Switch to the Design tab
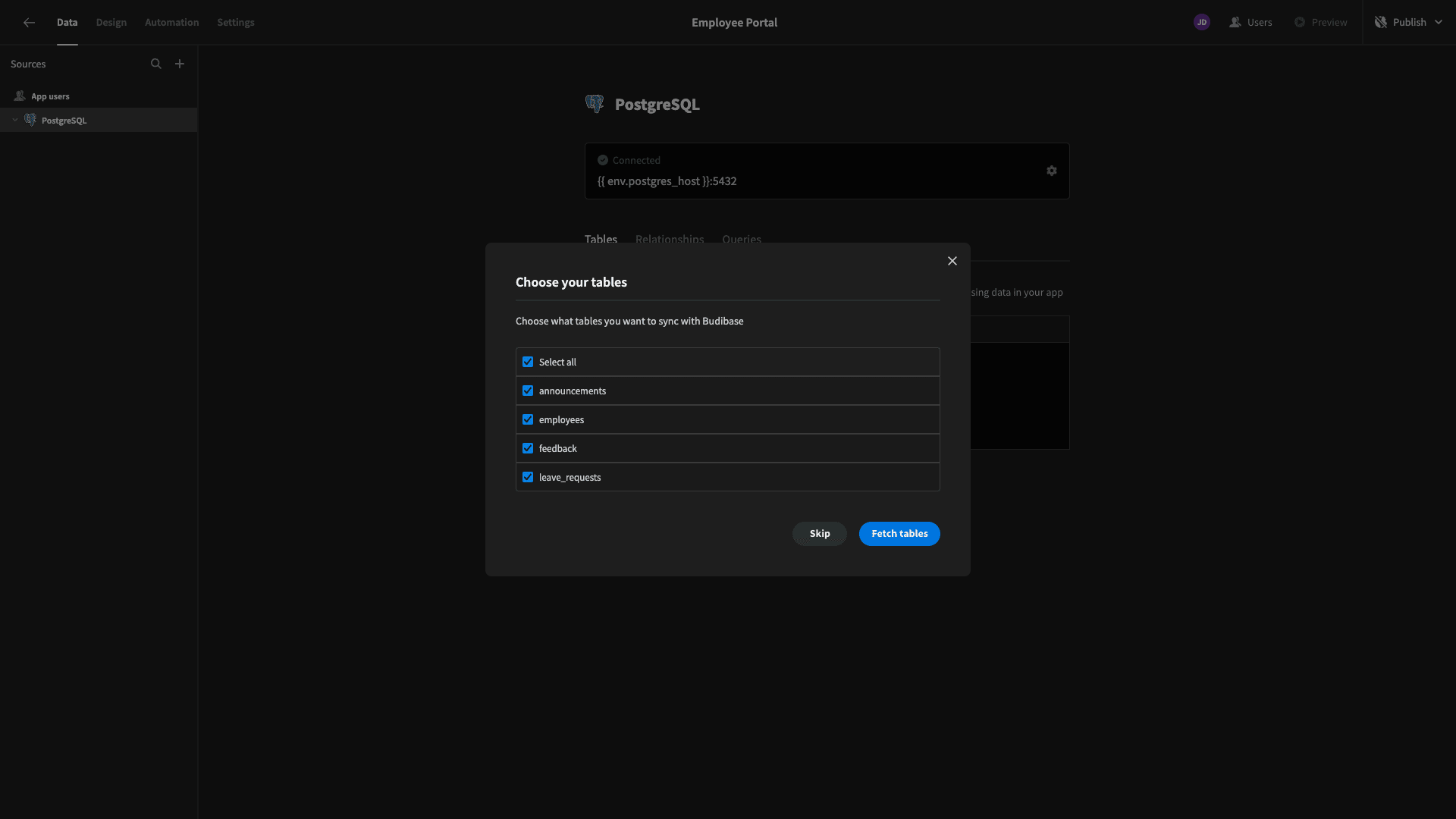The width and height of the screenshot is (1456, 819). 111,23
